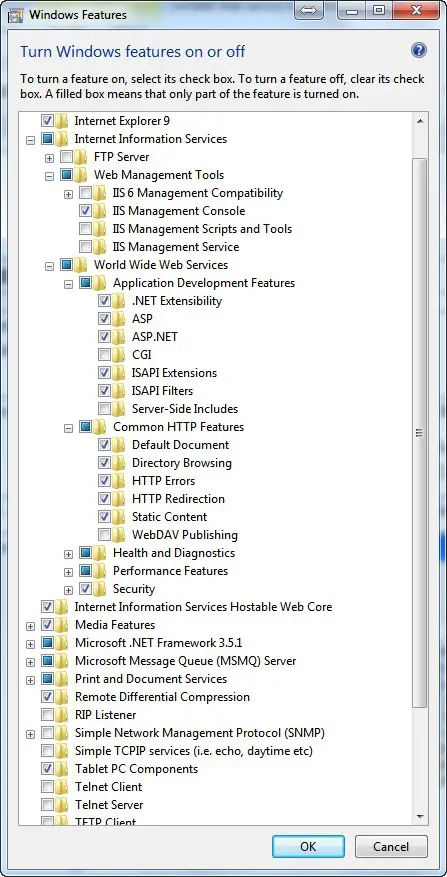Viewport: 447px width, 877px height.
Task: Click the folder icon beside Web Management Tools
Action: [81, 175]
